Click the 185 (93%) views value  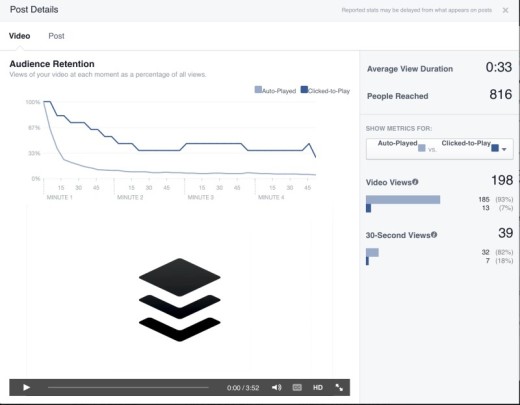(x=496, y=199)
